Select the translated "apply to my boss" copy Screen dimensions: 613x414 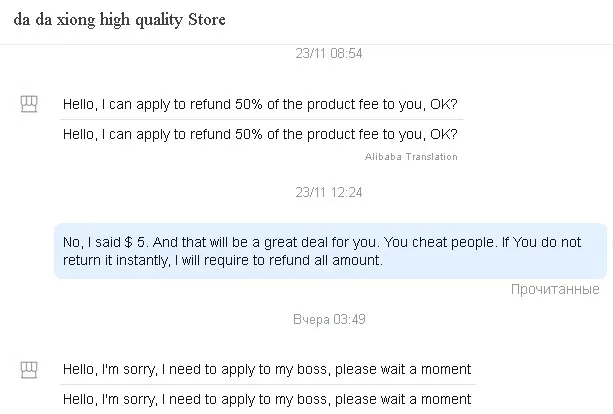click(x=266, y=399)
